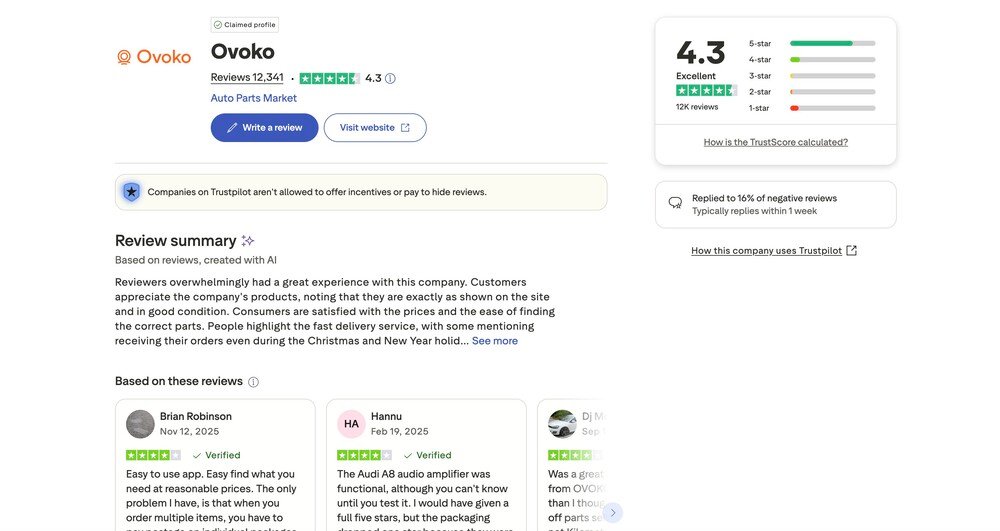Viewport: 1000px width, 531px height.
Task: Click the third reviewer's car avatar
Action: click(x=562, y=424)
